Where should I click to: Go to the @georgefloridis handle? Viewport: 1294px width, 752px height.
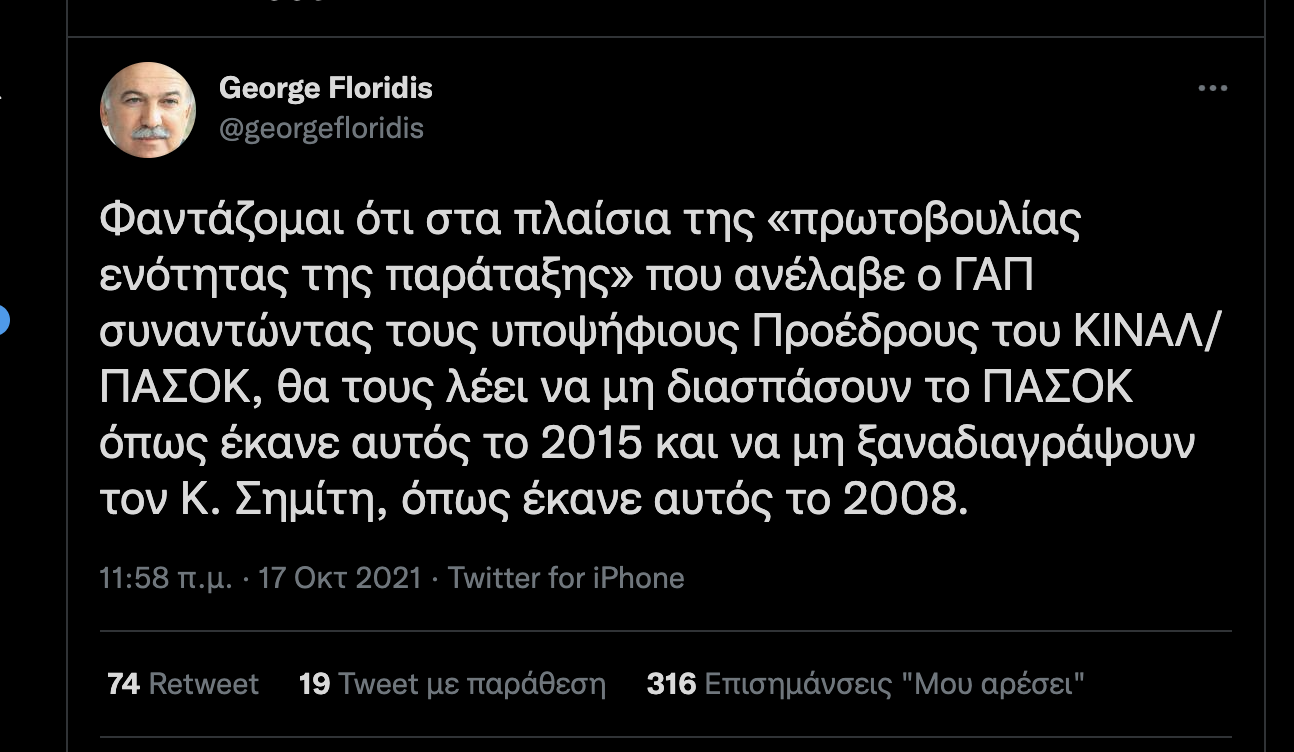321,128
